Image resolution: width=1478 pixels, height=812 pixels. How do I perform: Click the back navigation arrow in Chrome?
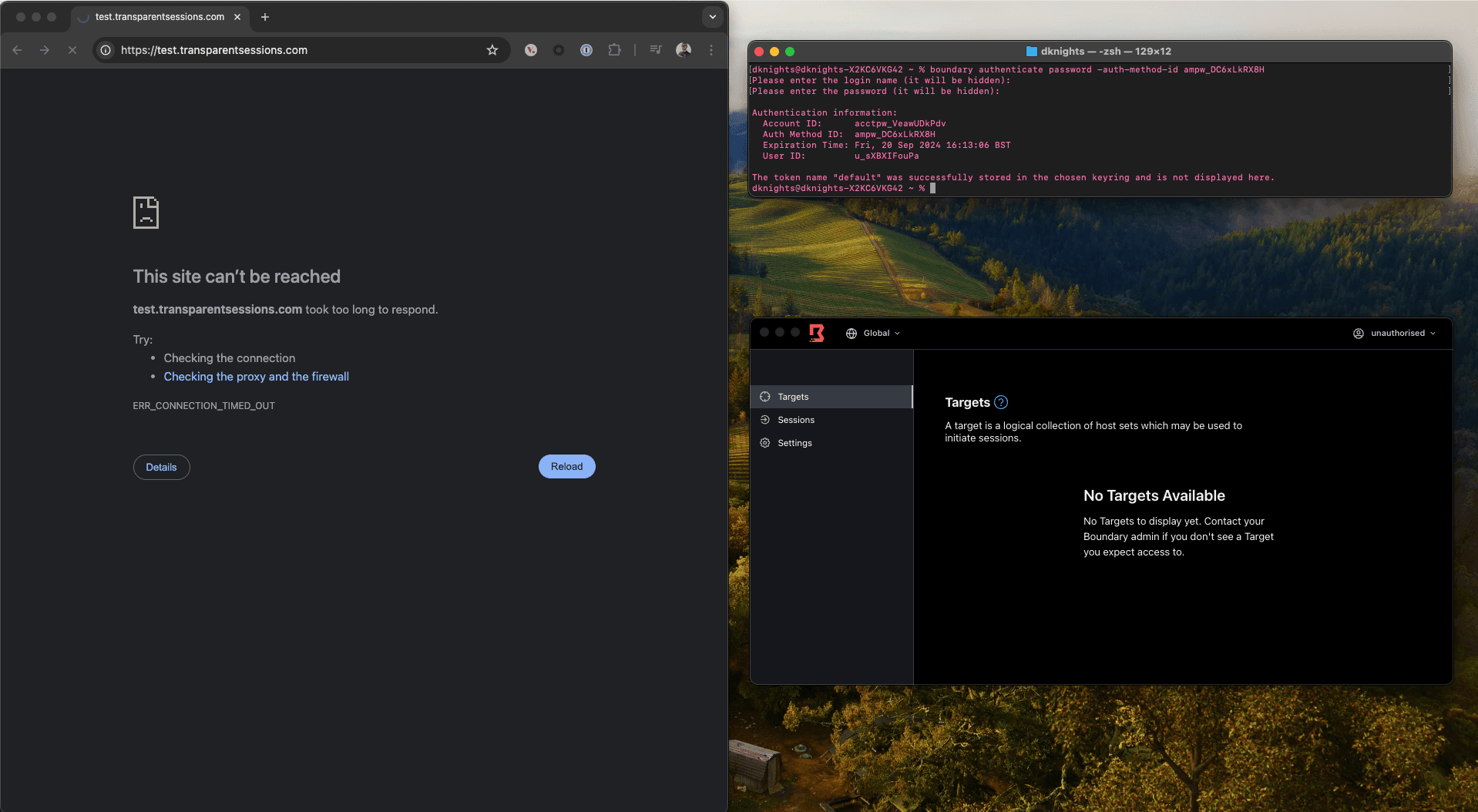(x=17, y=50)
